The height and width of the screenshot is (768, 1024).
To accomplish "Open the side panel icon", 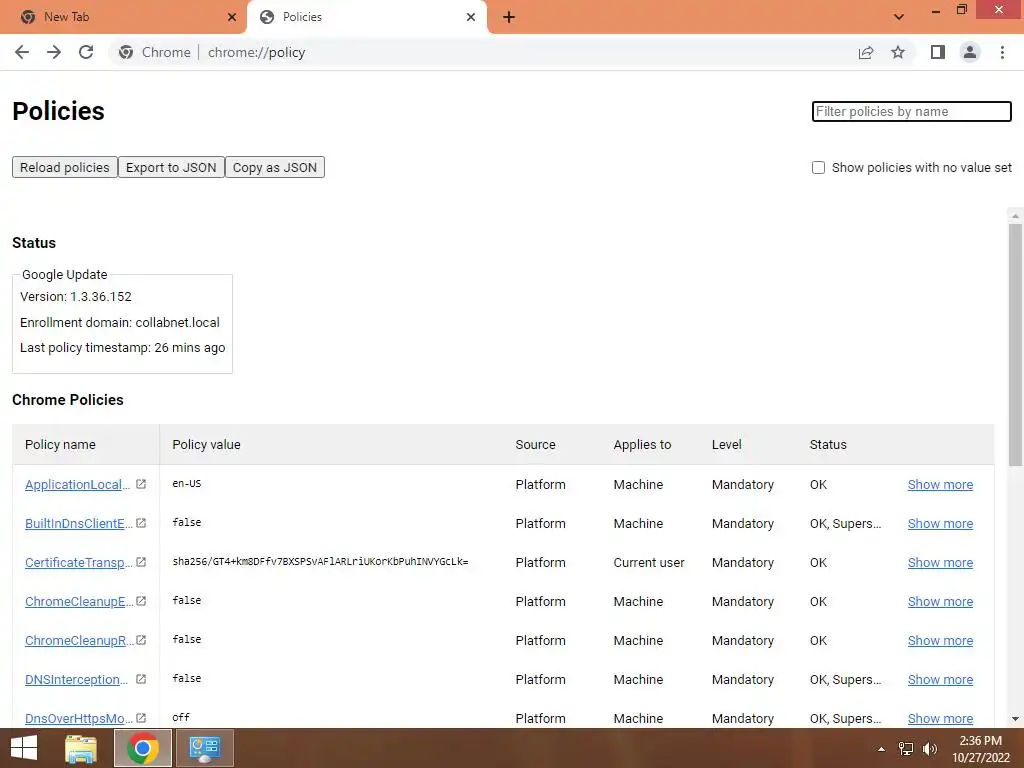I will pos(938,52).
